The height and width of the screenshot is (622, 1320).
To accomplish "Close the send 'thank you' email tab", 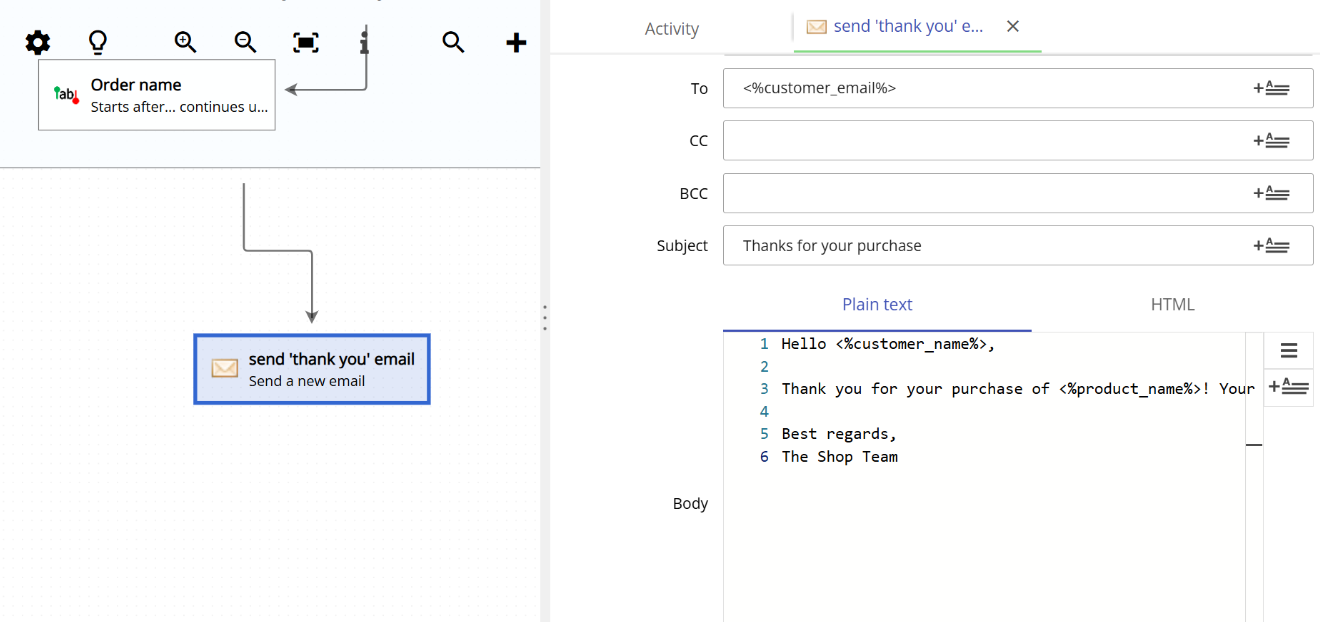I will click(1012, 26).
